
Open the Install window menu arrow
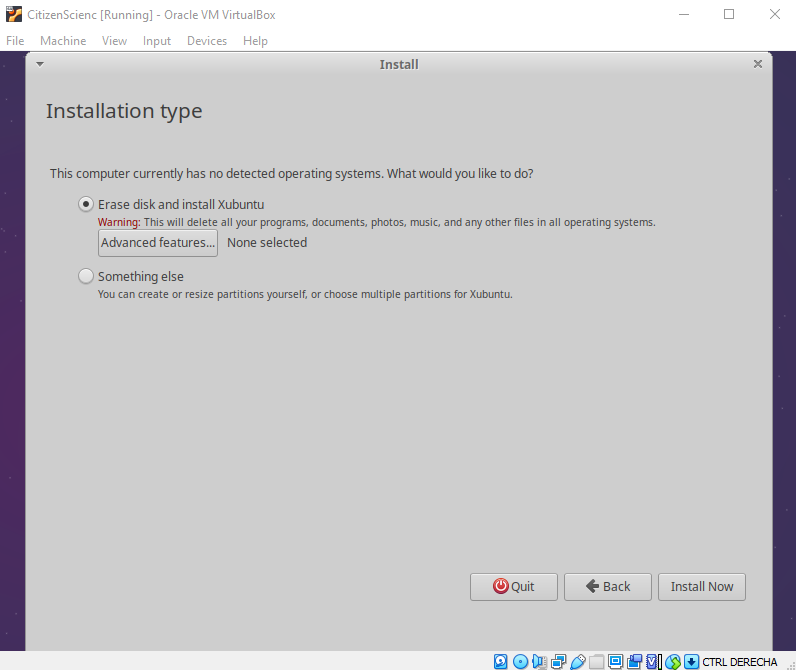tap(40, 64)
